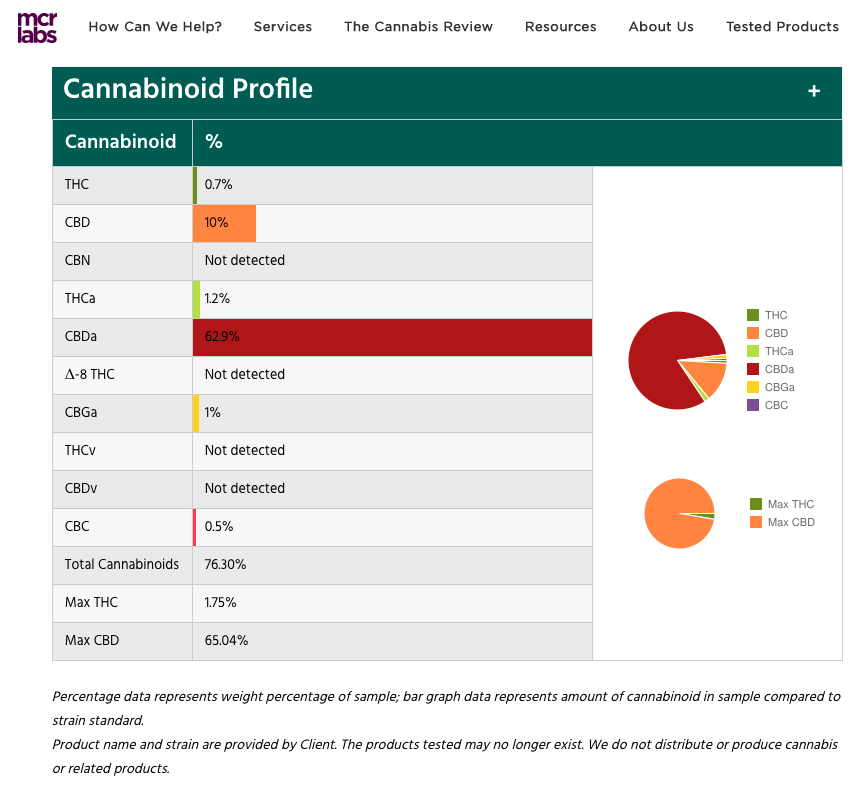Expand the Cannabinoid Profile plus icon

tap(814, 91)
